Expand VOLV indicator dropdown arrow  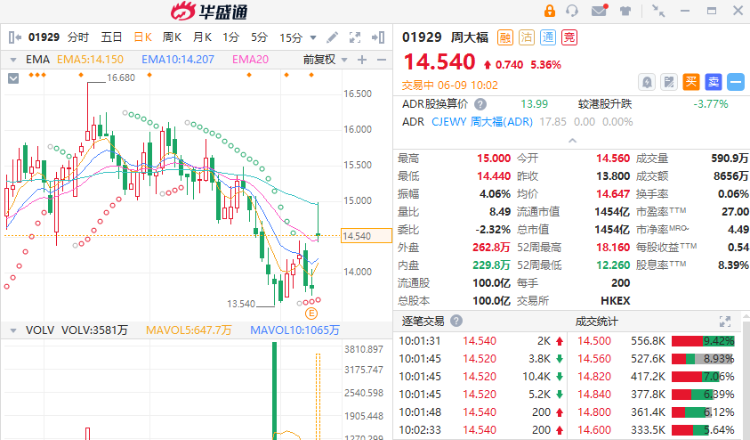point(13,330)
